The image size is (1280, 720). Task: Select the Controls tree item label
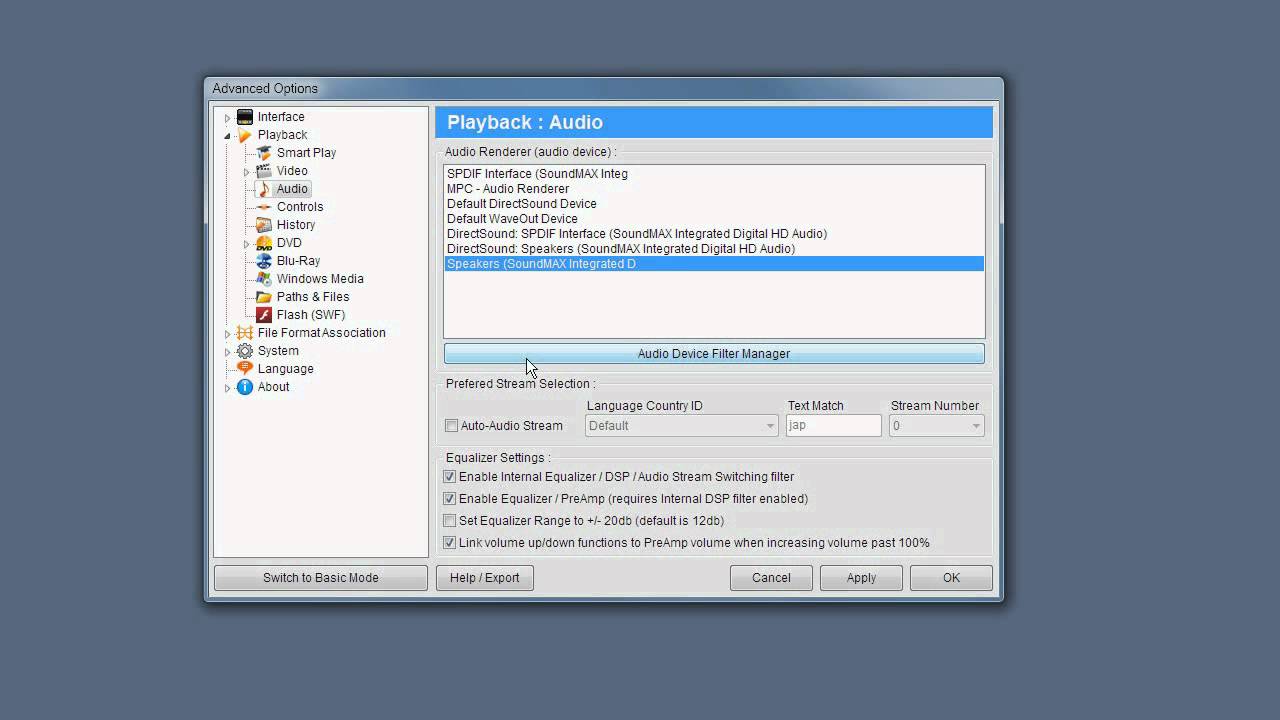click(300, 207)
